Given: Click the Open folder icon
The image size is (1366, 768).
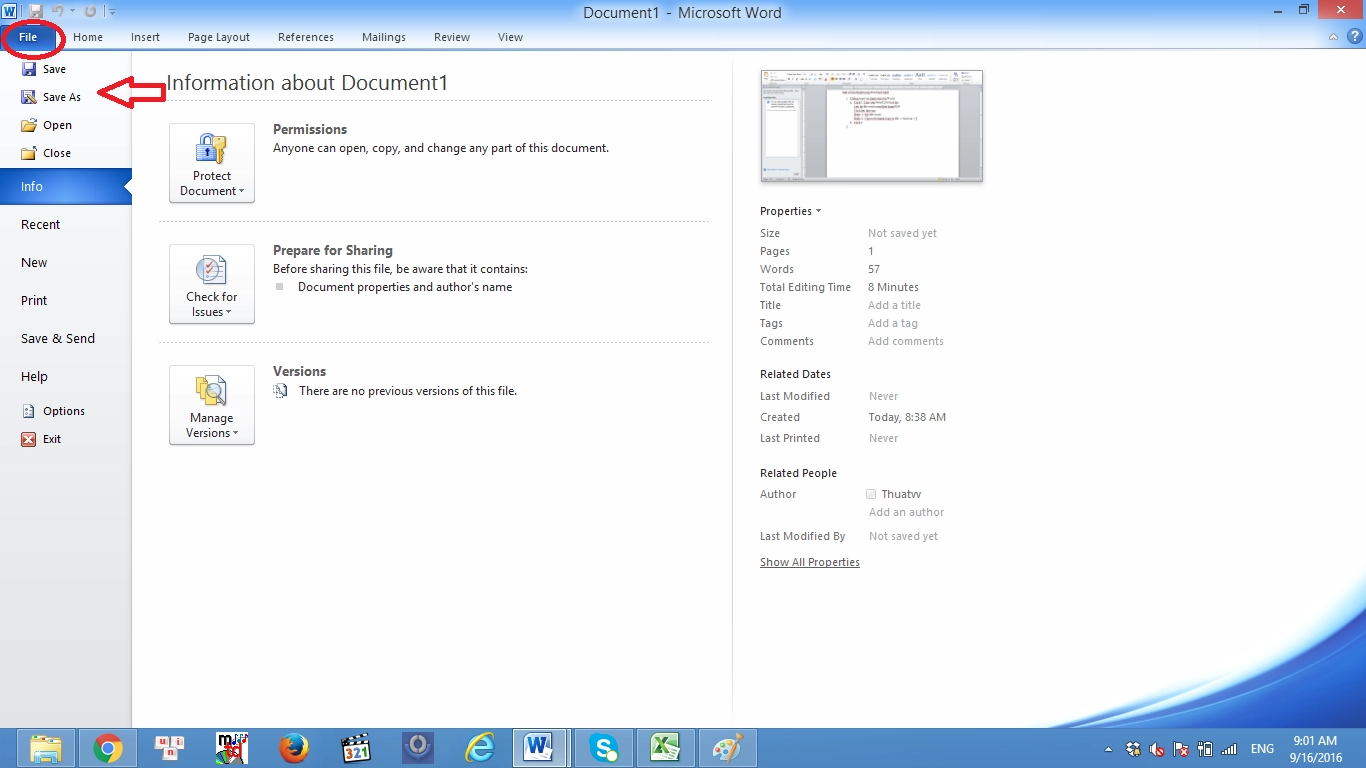Looking at the screenshot, I should point(29,125).
